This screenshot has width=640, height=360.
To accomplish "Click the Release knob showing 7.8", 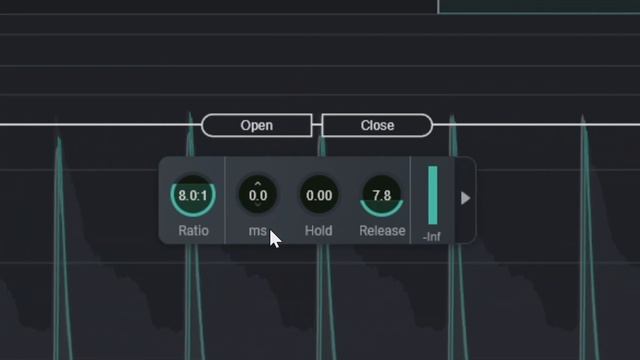I will 382,196.
